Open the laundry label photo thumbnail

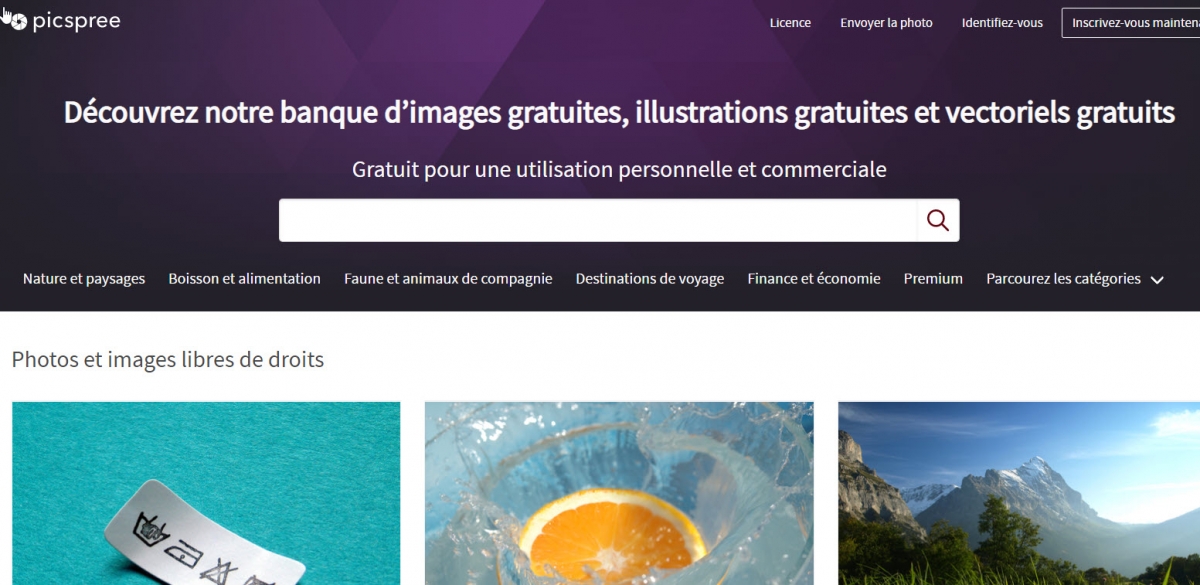coord(206,493)
